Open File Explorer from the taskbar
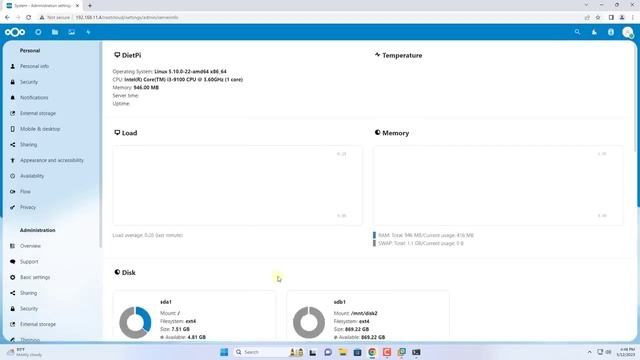 pos(342,352)
